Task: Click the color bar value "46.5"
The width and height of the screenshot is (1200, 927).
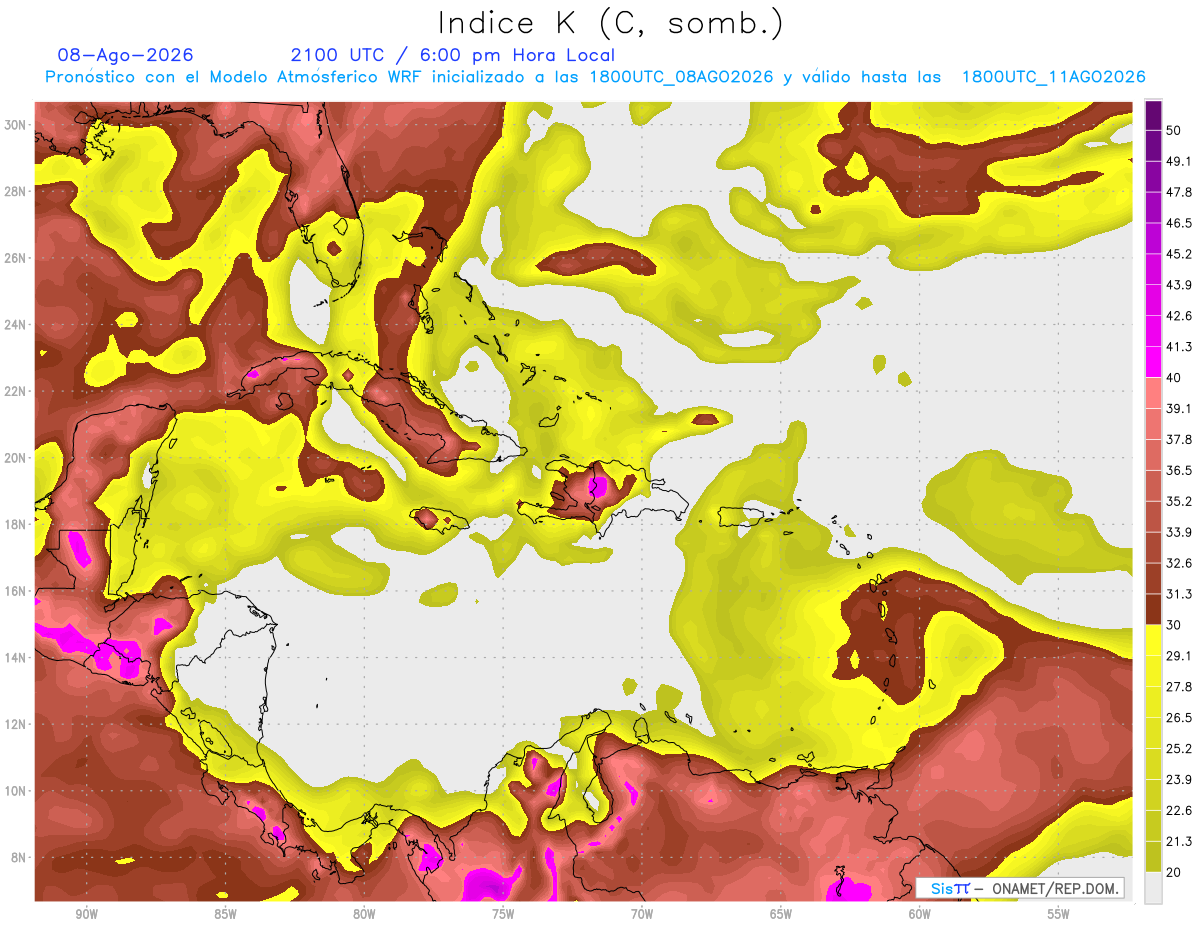Action: (1179, 223)
